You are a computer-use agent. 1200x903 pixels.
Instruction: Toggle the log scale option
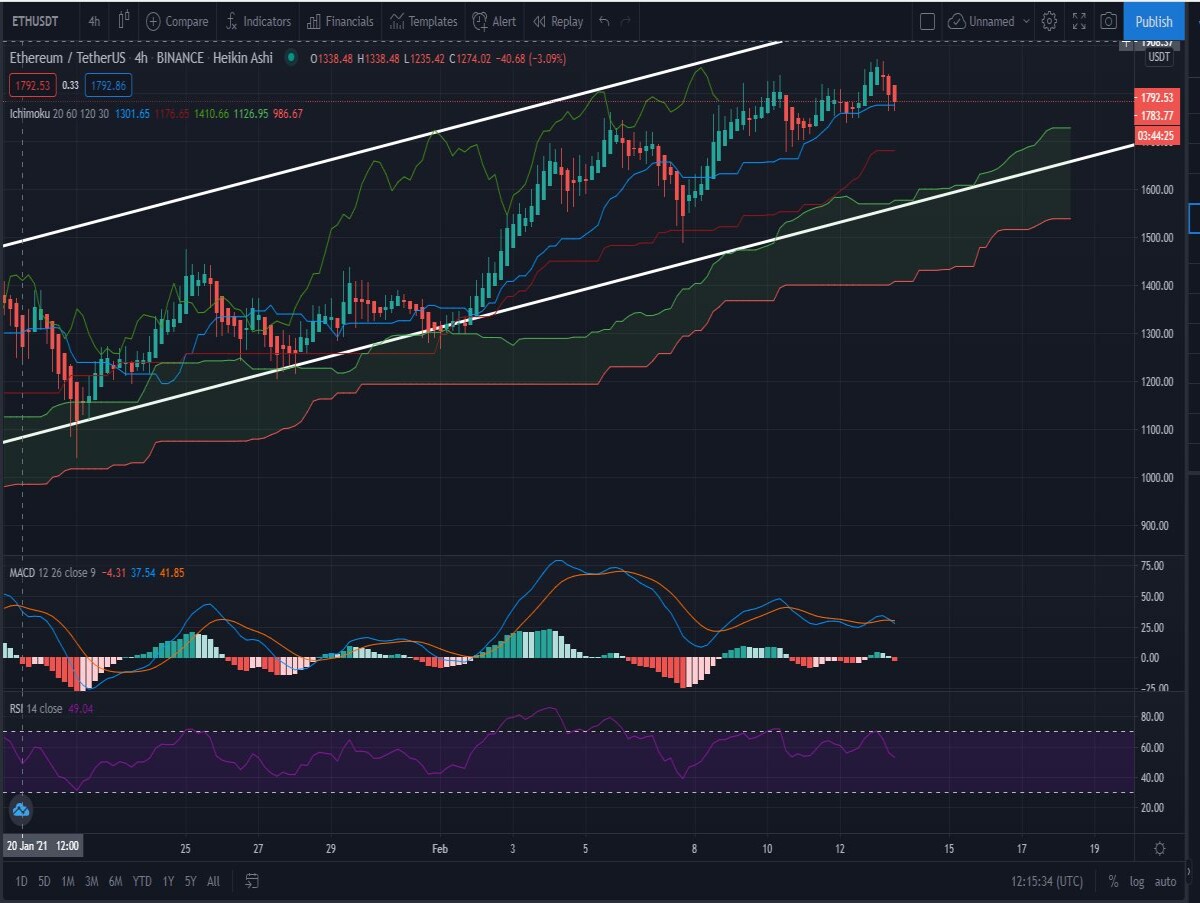[x=1138, y=881]
